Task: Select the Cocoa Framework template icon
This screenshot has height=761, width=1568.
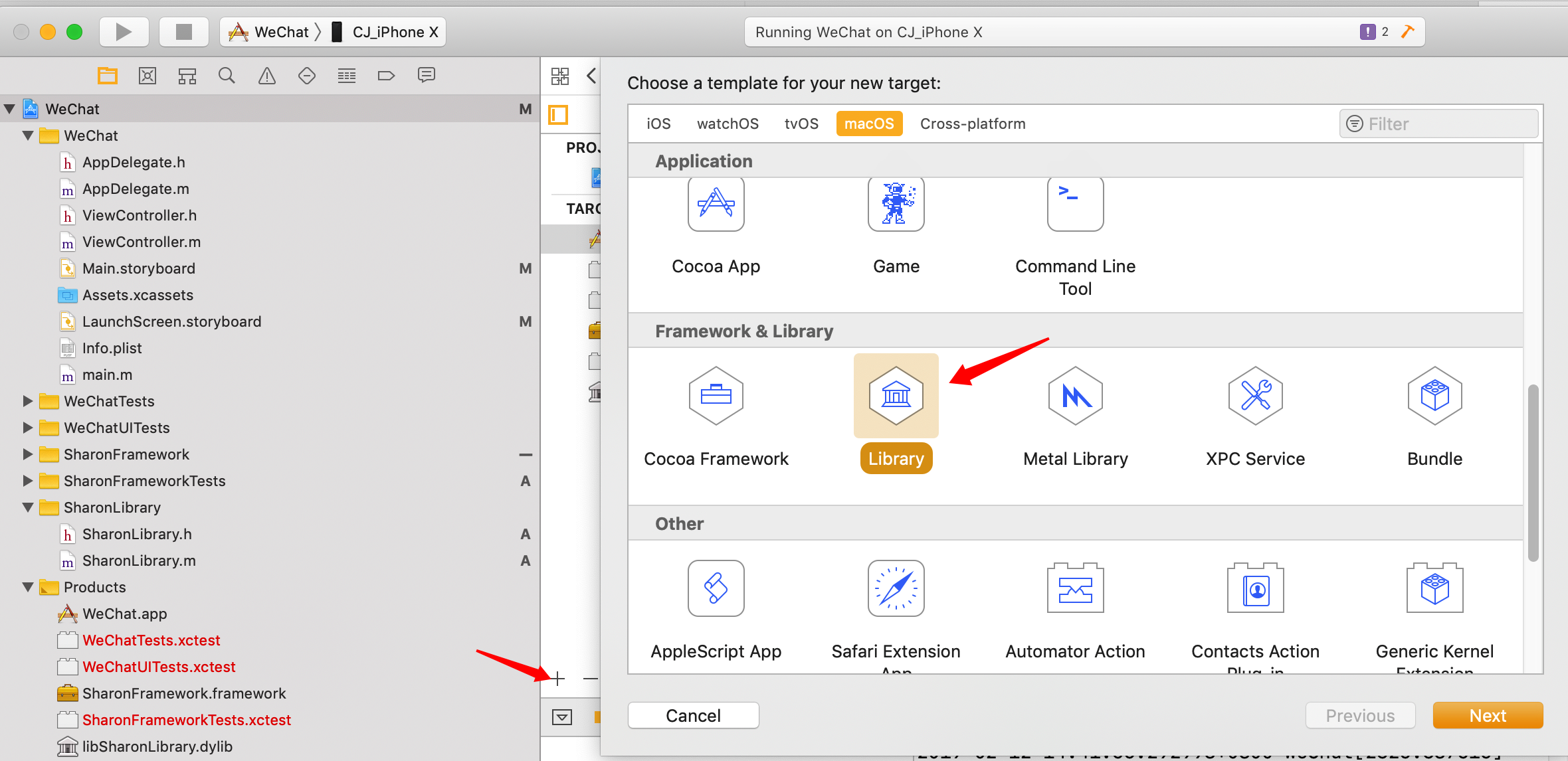Action: 716,396
